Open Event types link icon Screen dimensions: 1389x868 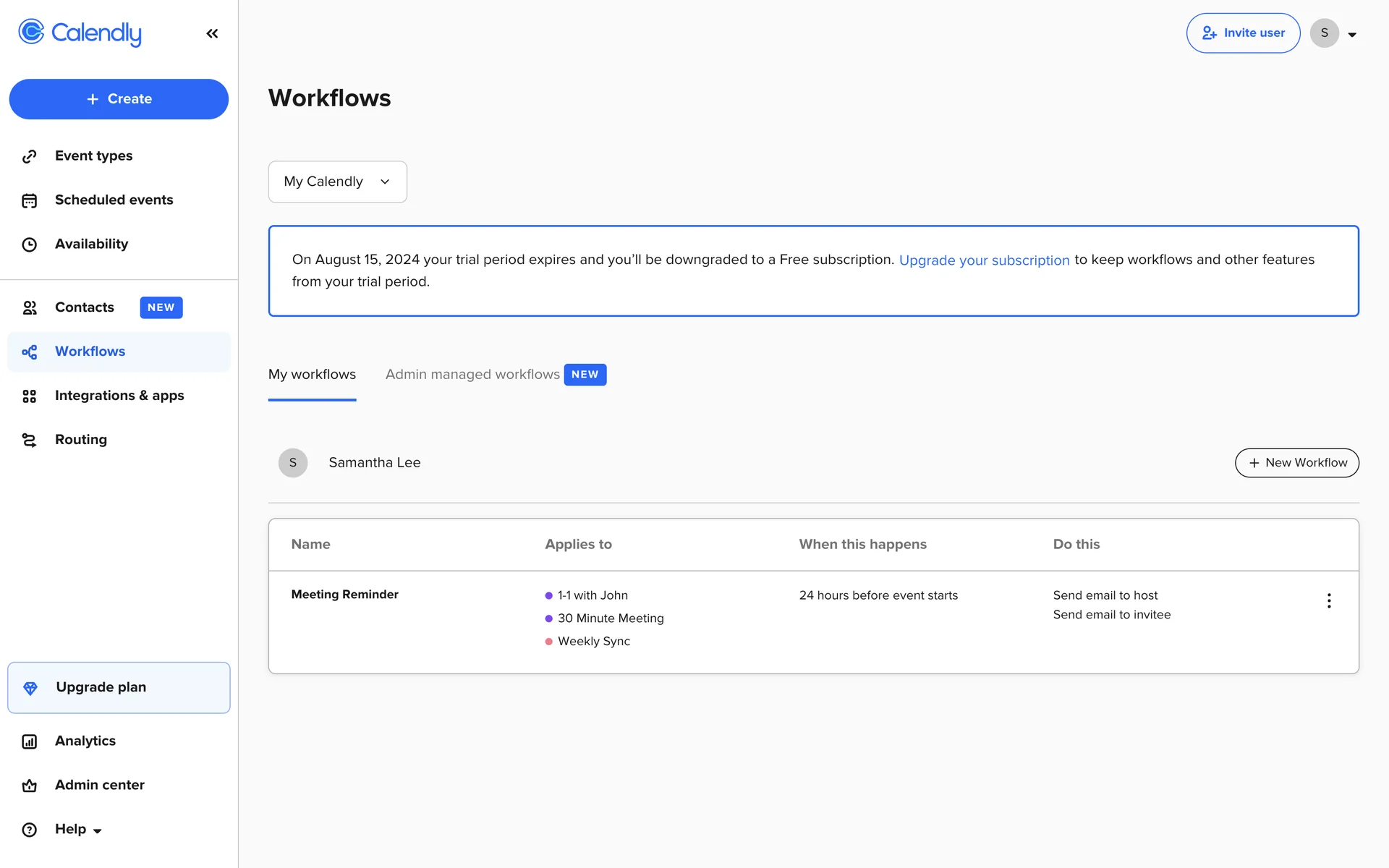tap(30, 156)
